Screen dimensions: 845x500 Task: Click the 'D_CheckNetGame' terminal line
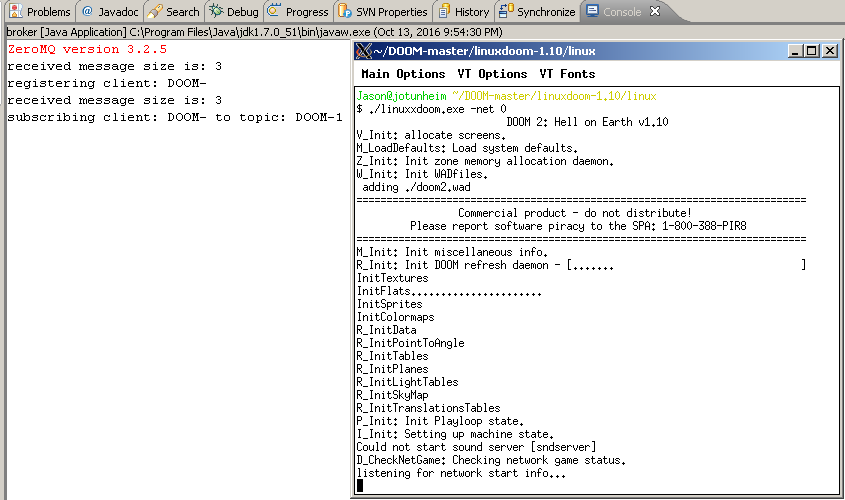click(491, 460)
